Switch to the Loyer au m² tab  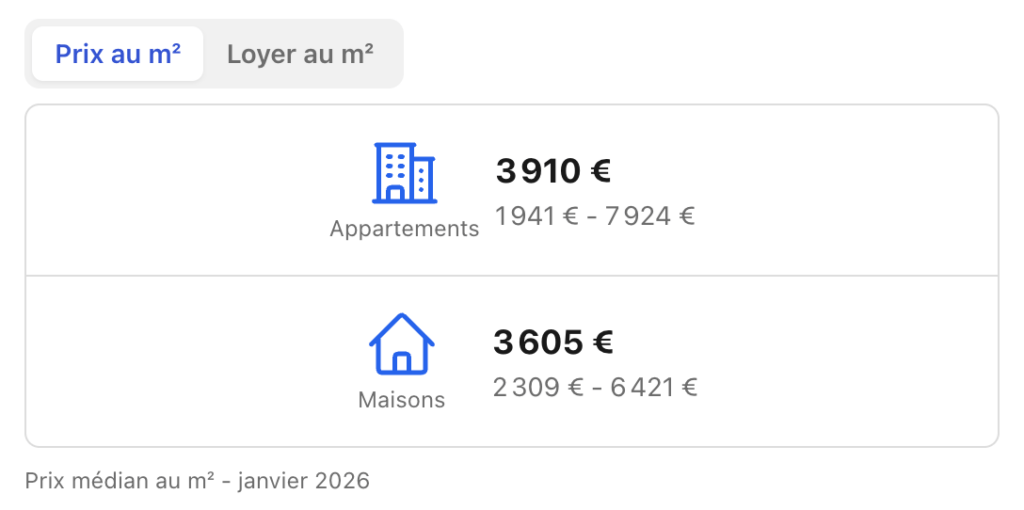[300, 54]
